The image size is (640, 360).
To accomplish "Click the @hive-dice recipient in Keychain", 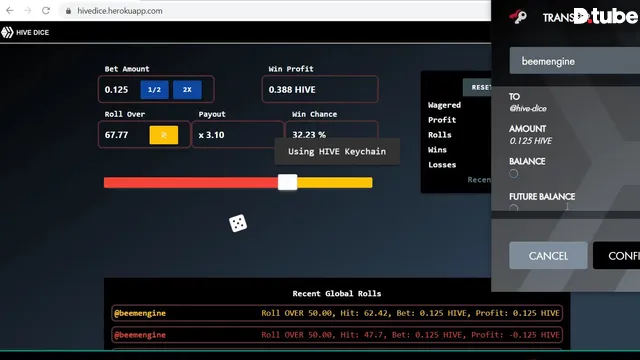I will pos(528,108).
